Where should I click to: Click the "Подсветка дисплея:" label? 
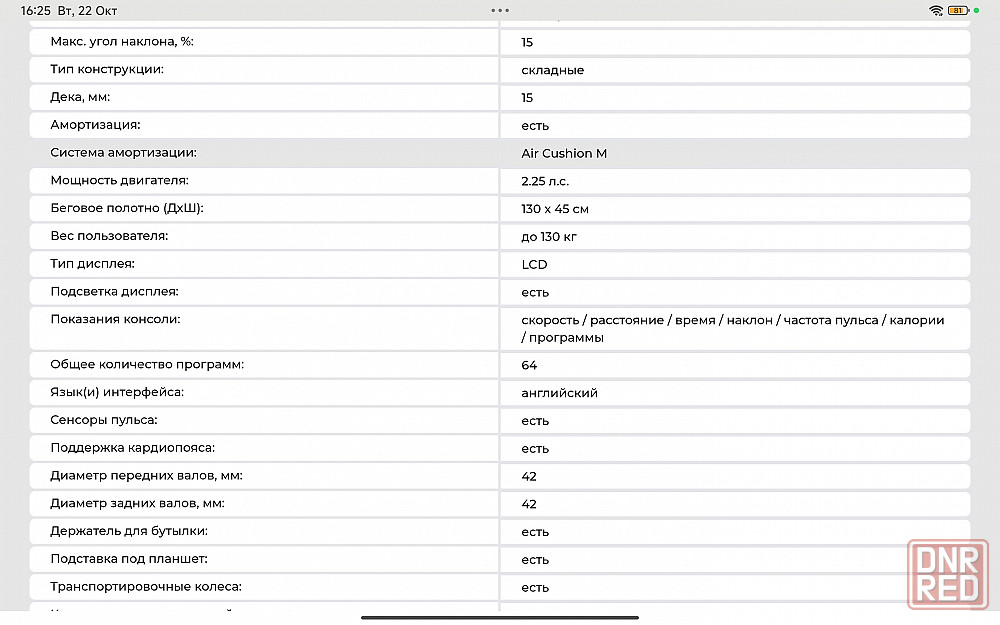(114, 291)
